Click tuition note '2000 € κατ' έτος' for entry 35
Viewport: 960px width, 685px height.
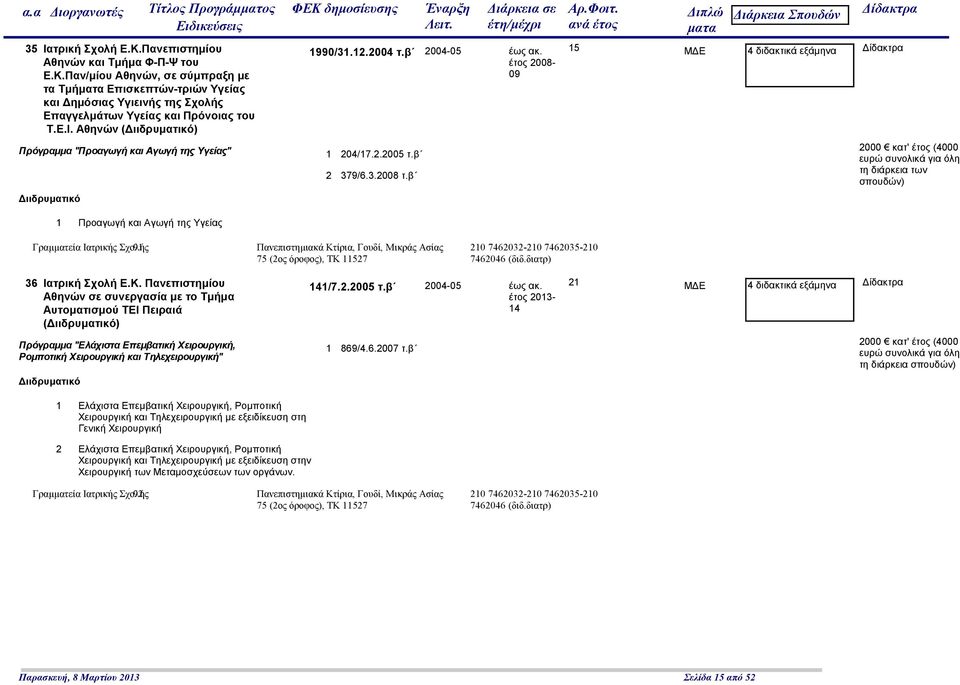point(909,165)
